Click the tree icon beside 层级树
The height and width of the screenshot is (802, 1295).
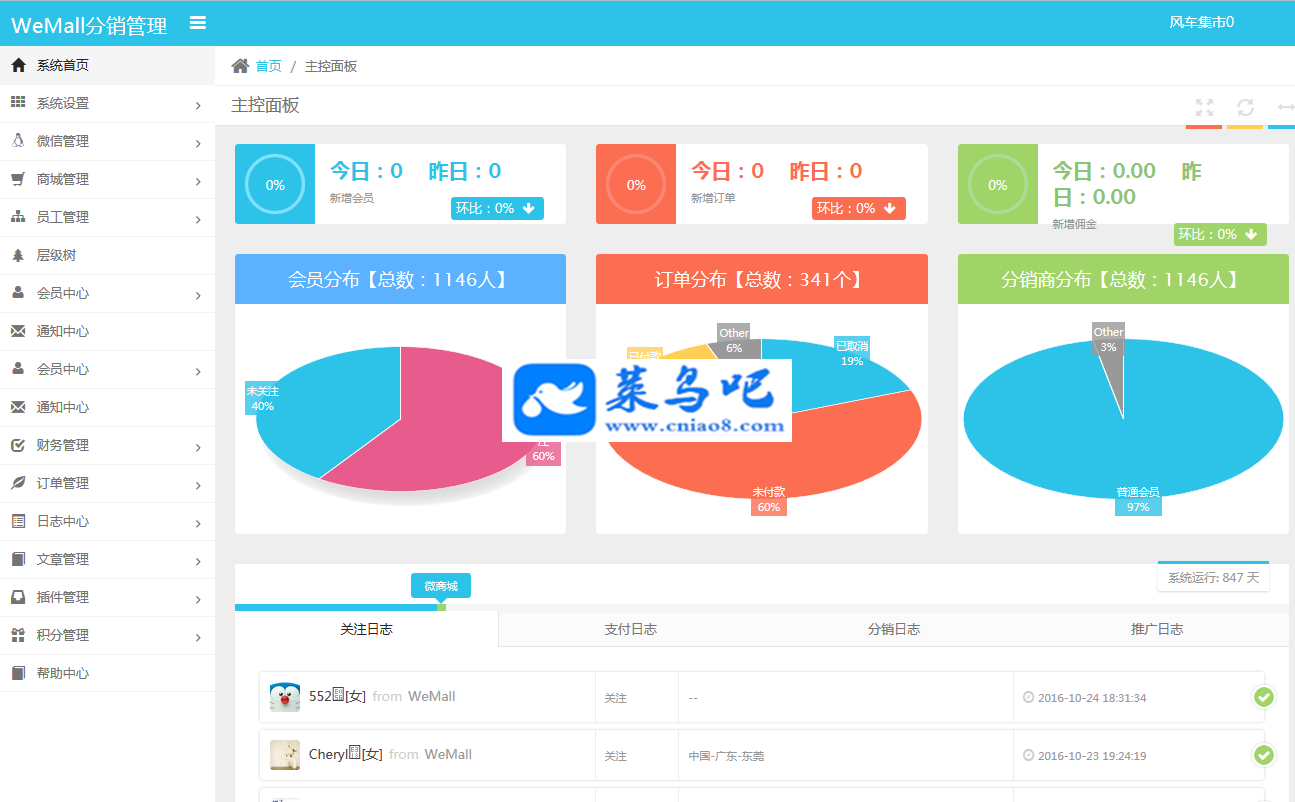point(18,255)
